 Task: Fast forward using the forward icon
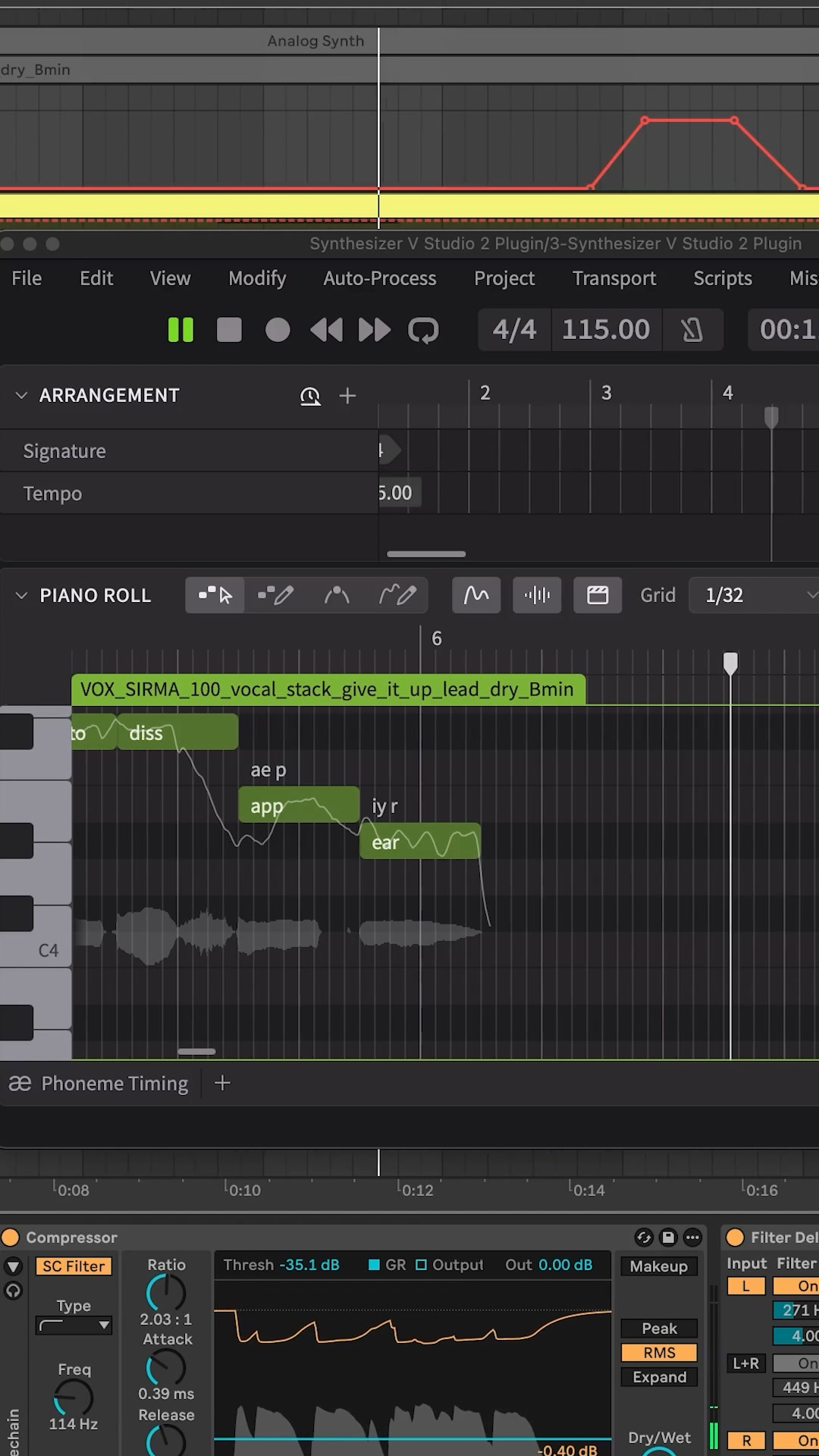pos(375,330)
